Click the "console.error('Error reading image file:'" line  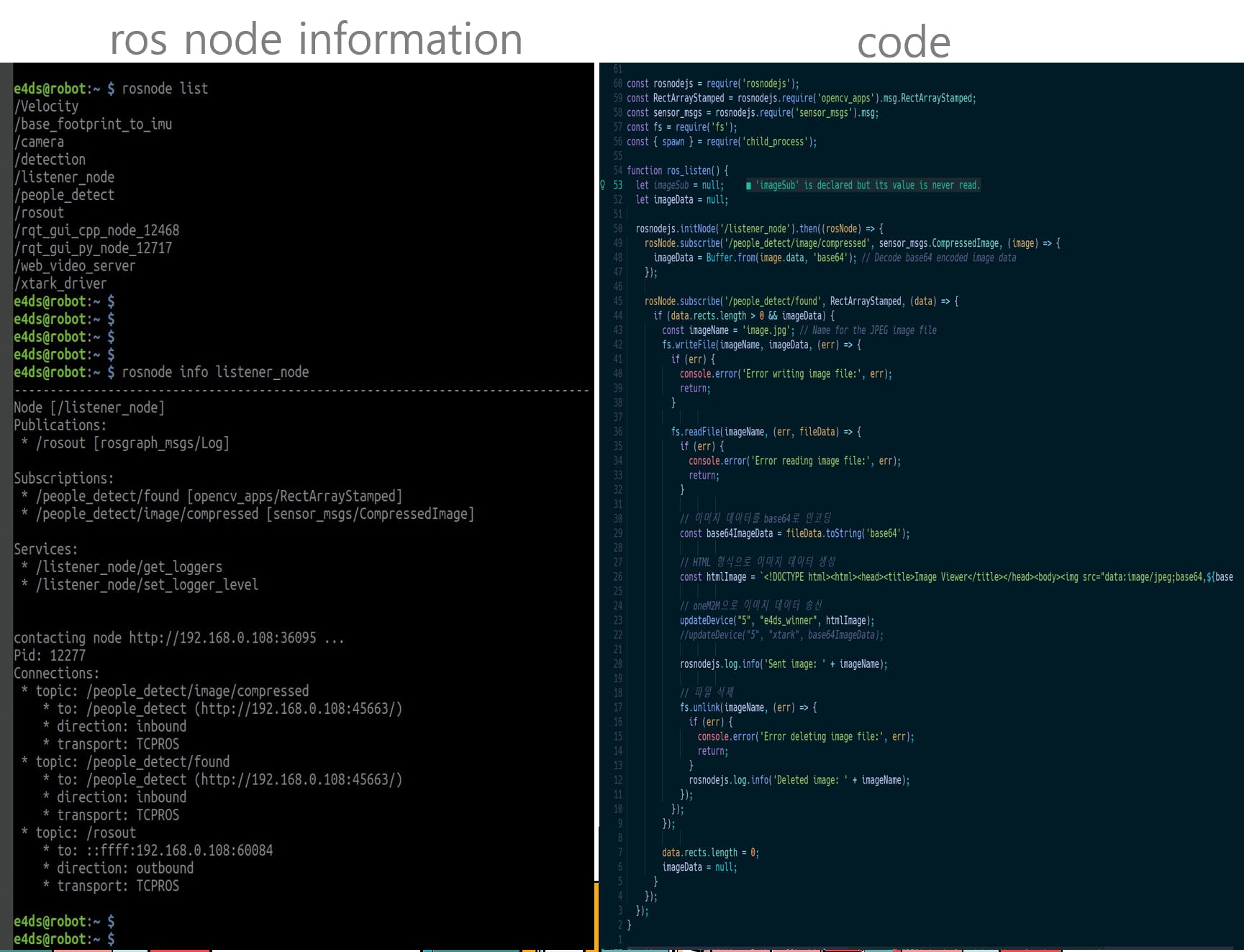794,461
